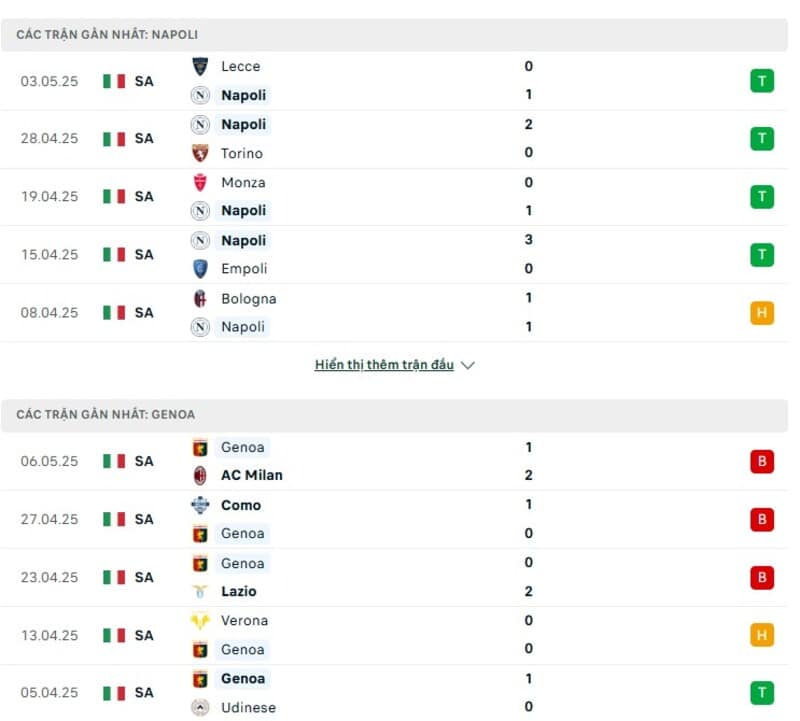Click the Lecce club crest icon
The image size is (800, 721).
point(200,66)
